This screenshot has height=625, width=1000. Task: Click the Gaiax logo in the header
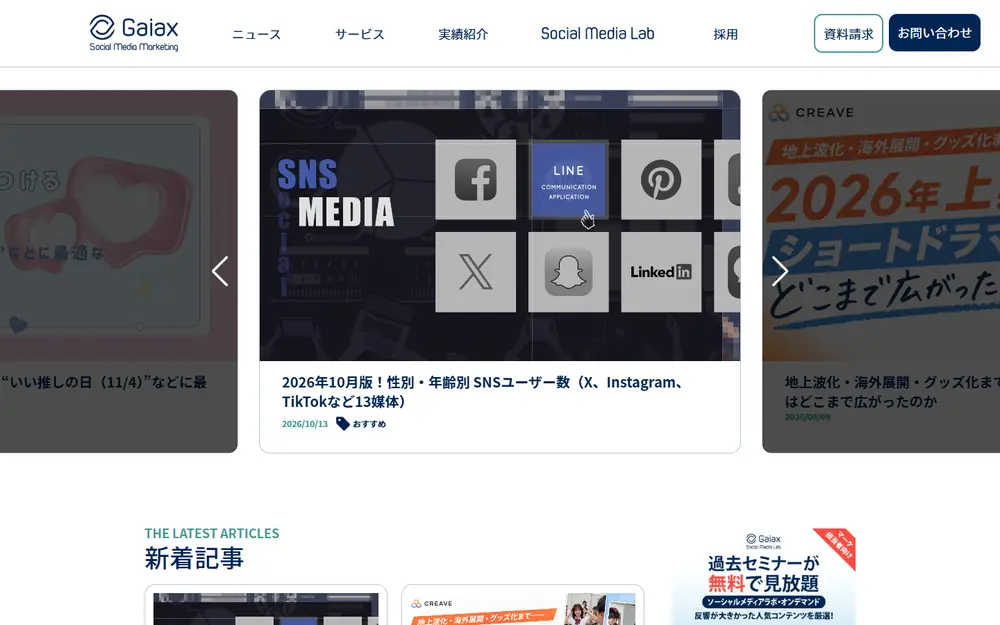coord(134,33)
